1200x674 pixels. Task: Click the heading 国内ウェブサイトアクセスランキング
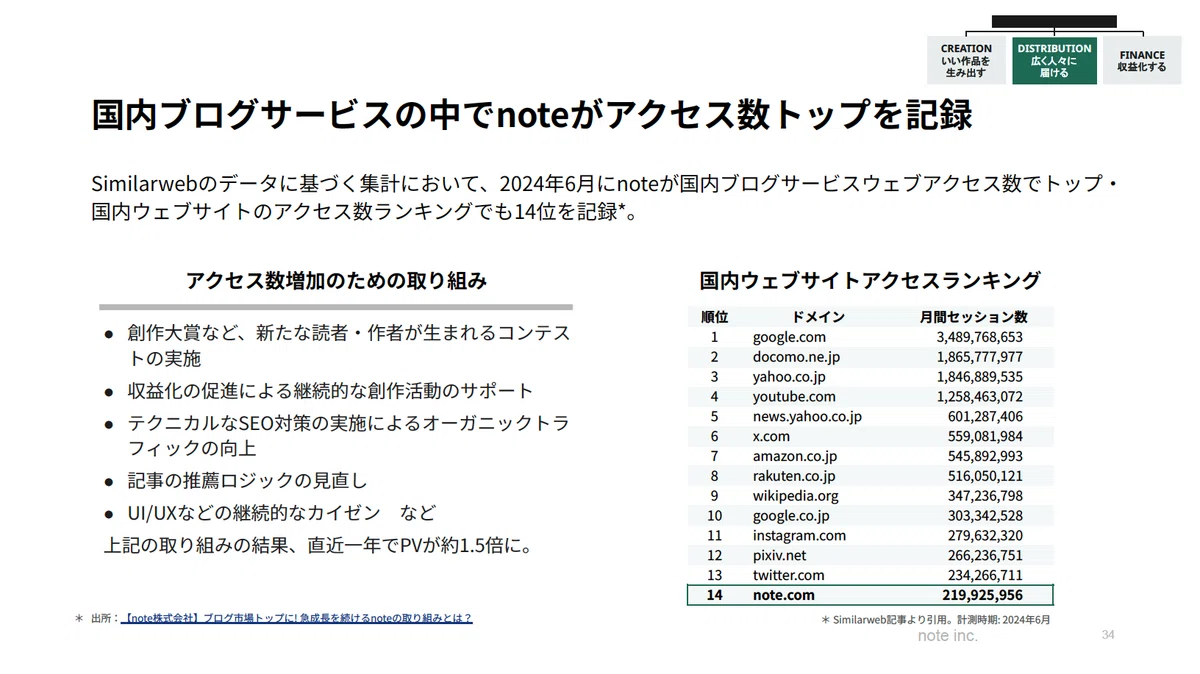click(x=870, y=280)
